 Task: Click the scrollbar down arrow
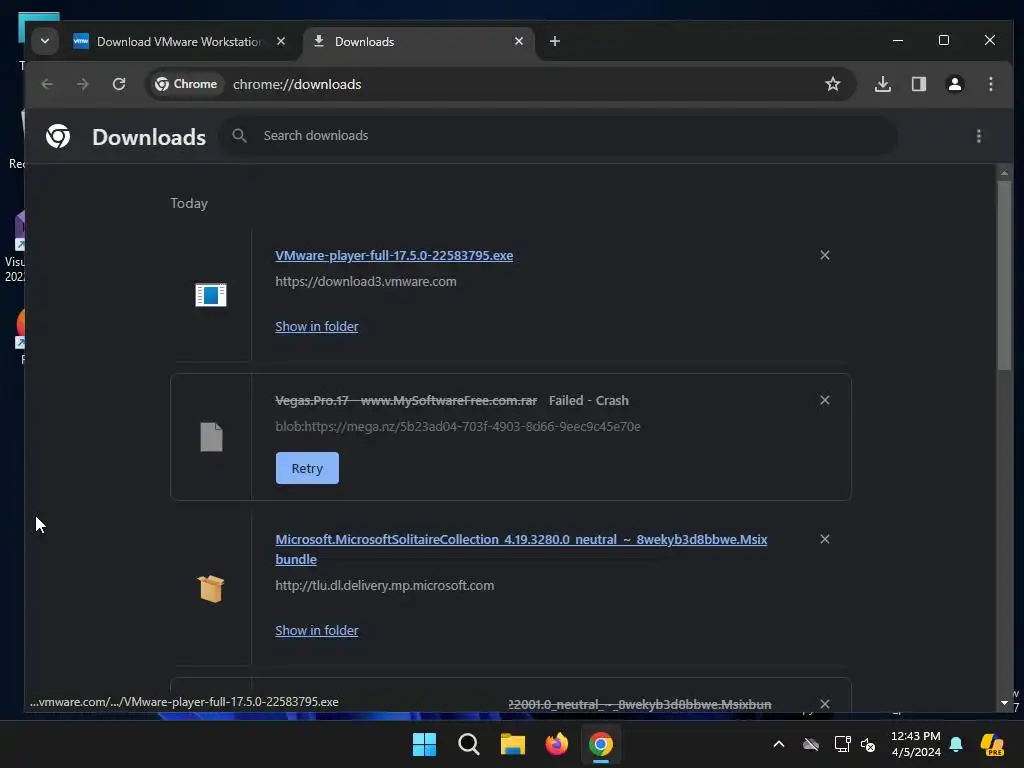(1004, 703)
